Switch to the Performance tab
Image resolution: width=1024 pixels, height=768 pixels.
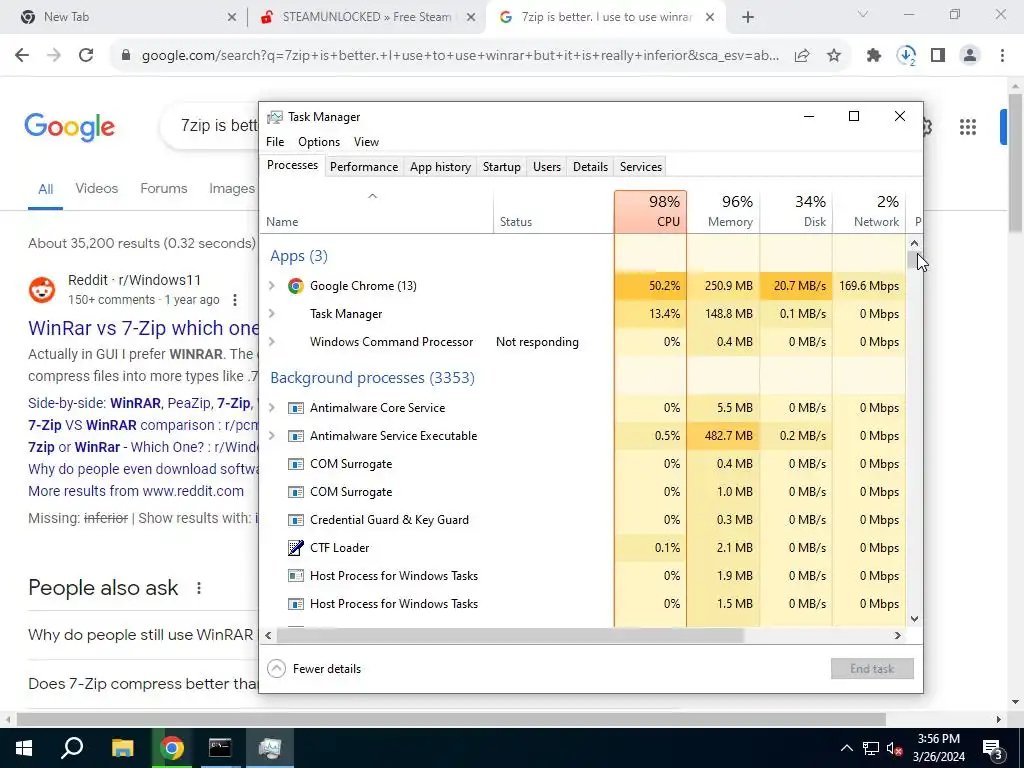pyautogui.click(x=364, y=167)
